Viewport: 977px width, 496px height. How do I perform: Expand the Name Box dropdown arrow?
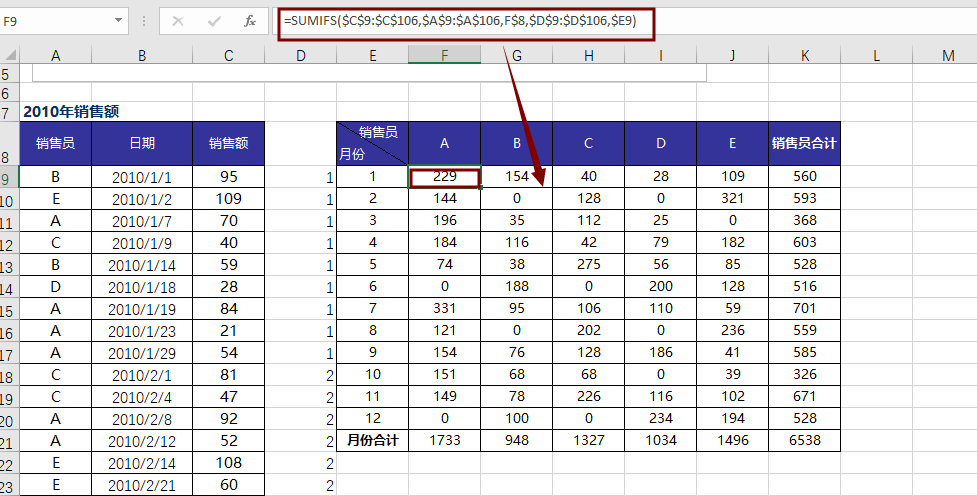point(118,21)
